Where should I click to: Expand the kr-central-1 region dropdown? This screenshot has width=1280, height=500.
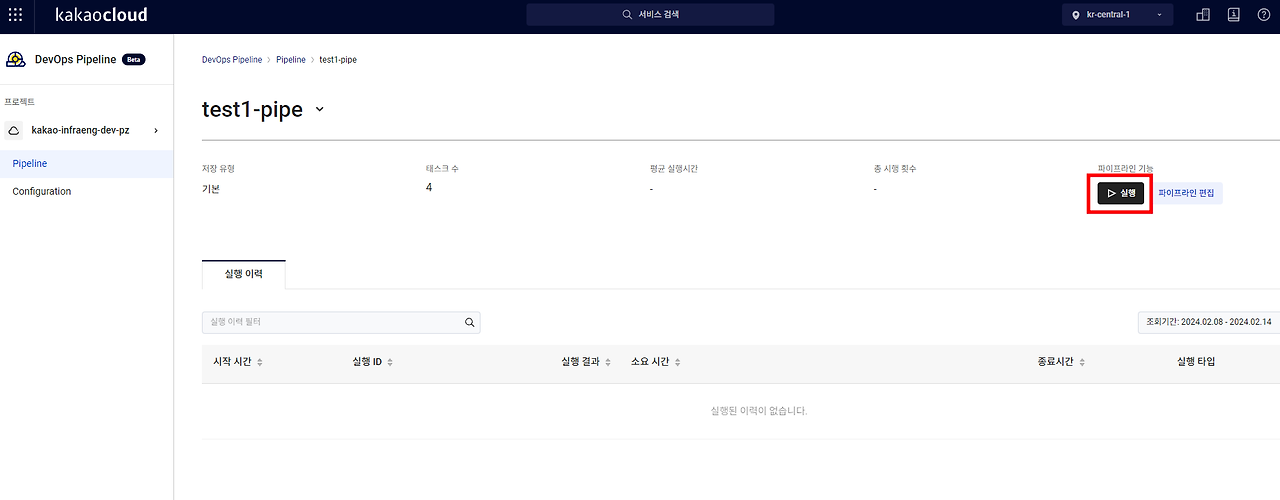pyautogui.click(x=1117, y=15)
